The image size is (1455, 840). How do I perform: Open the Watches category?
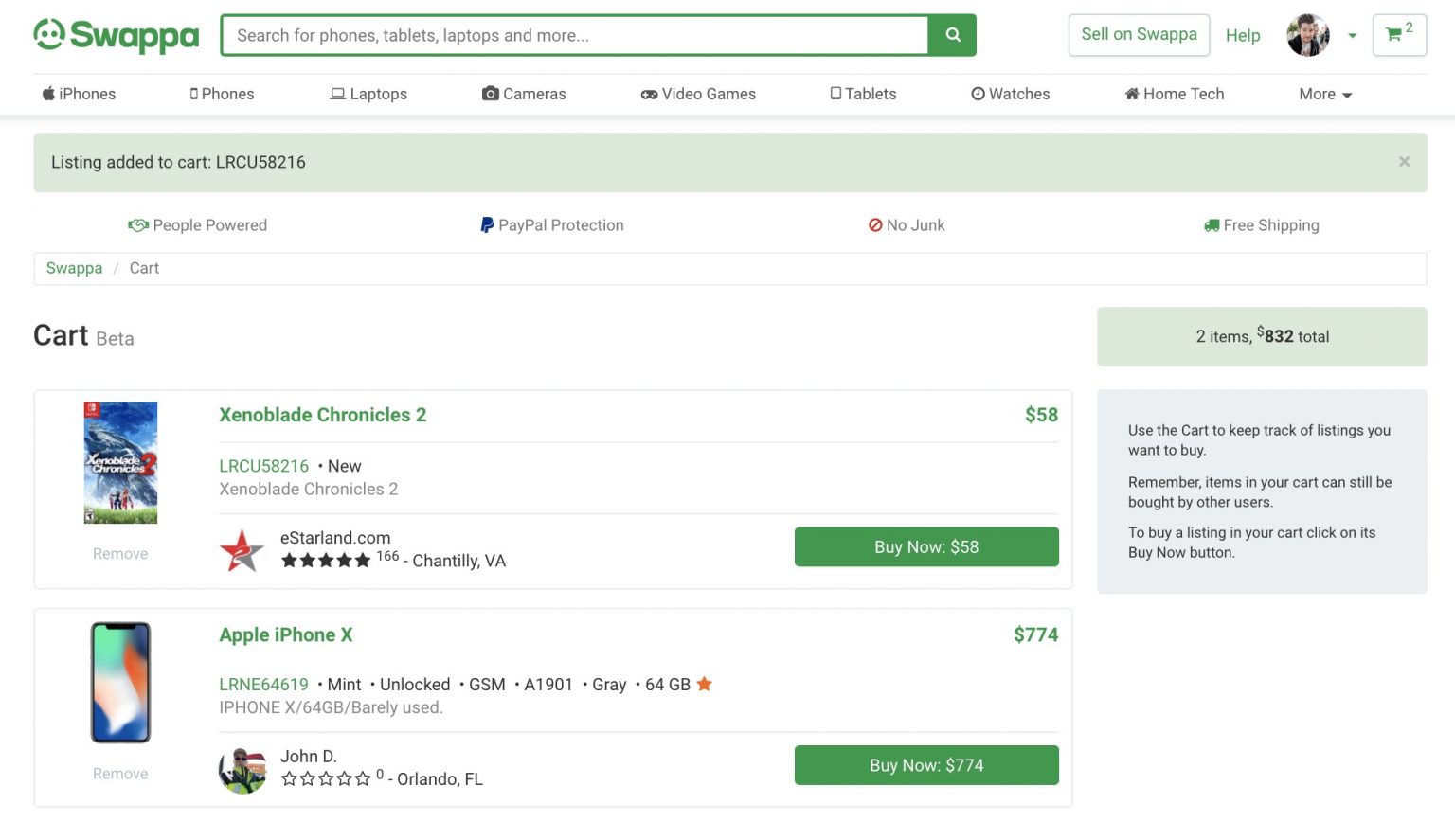[x=1010, y=94]
